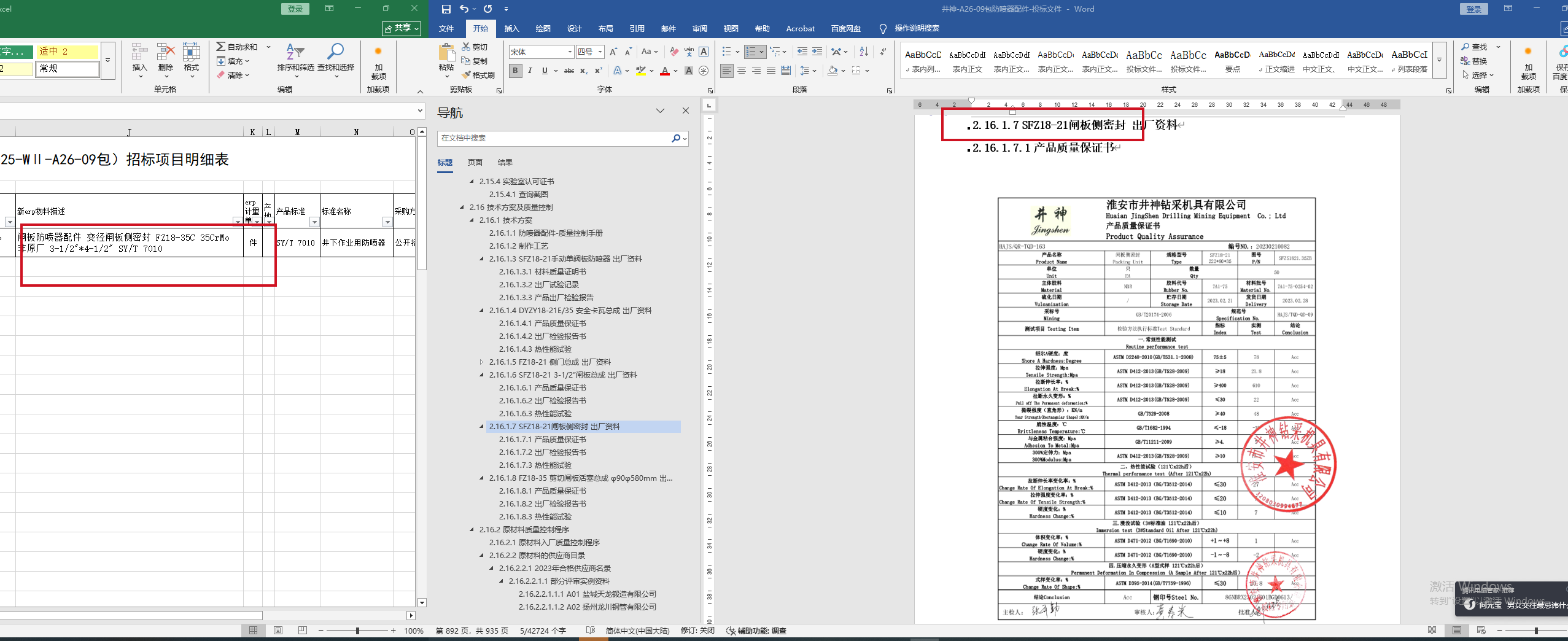
Task: Click the Clear Formatting eraser icon
Action: coord(674,52)
